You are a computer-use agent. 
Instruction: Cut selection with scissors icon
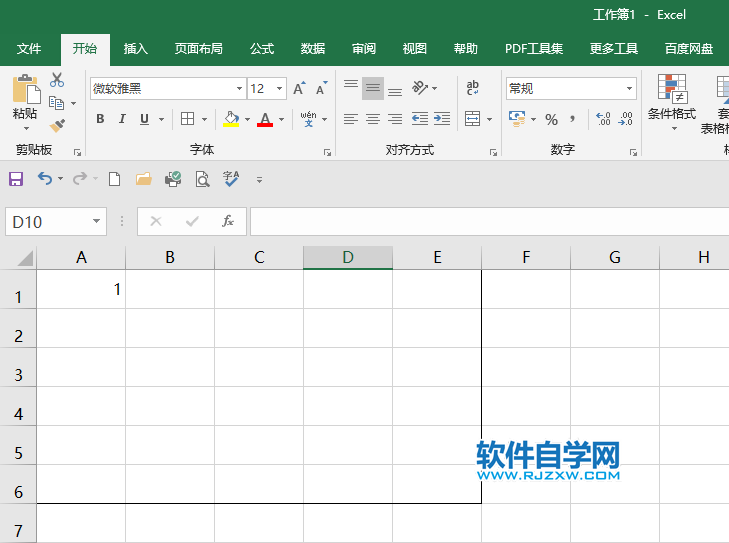57,80
